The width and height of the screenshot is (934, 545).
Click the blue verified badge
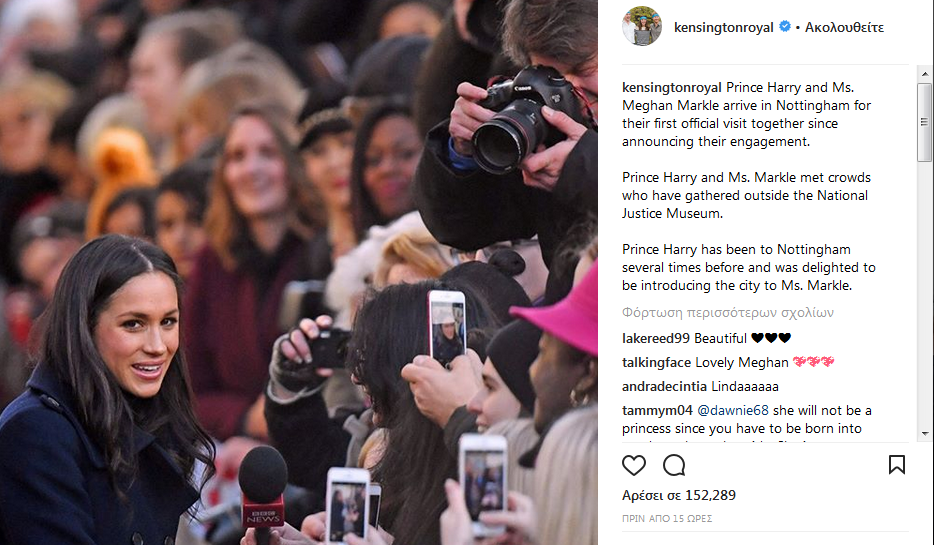pos(785,26)
